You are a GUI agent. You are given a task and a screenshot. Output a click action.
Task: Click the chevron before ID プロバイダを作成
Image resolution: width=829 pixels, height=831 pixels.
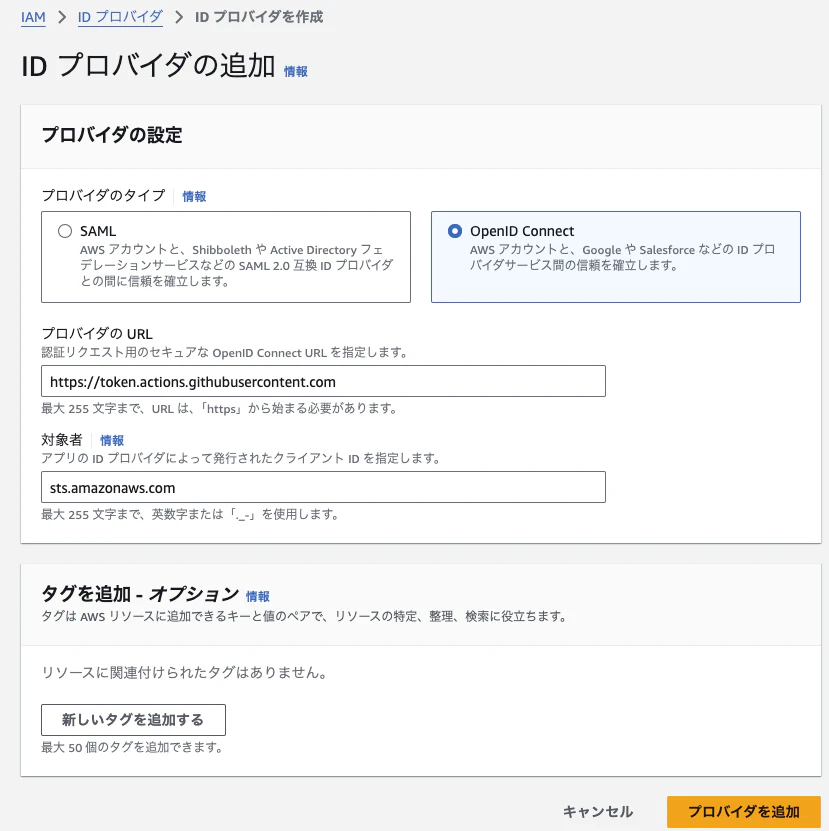(179, 17)
